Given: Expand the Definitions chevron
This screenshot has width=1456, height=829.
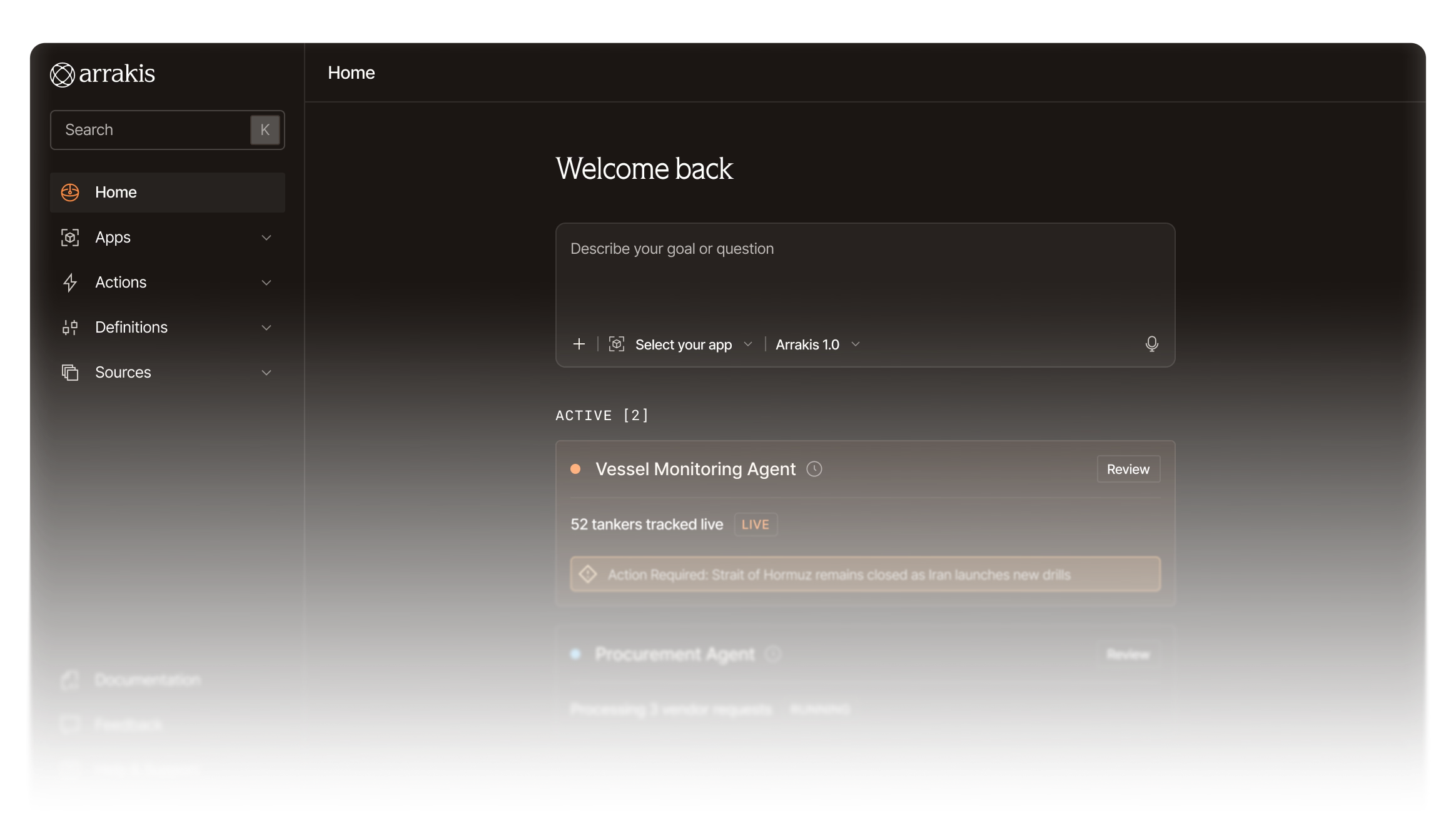Looking at the screenshot, I should [x=266, y=328].
